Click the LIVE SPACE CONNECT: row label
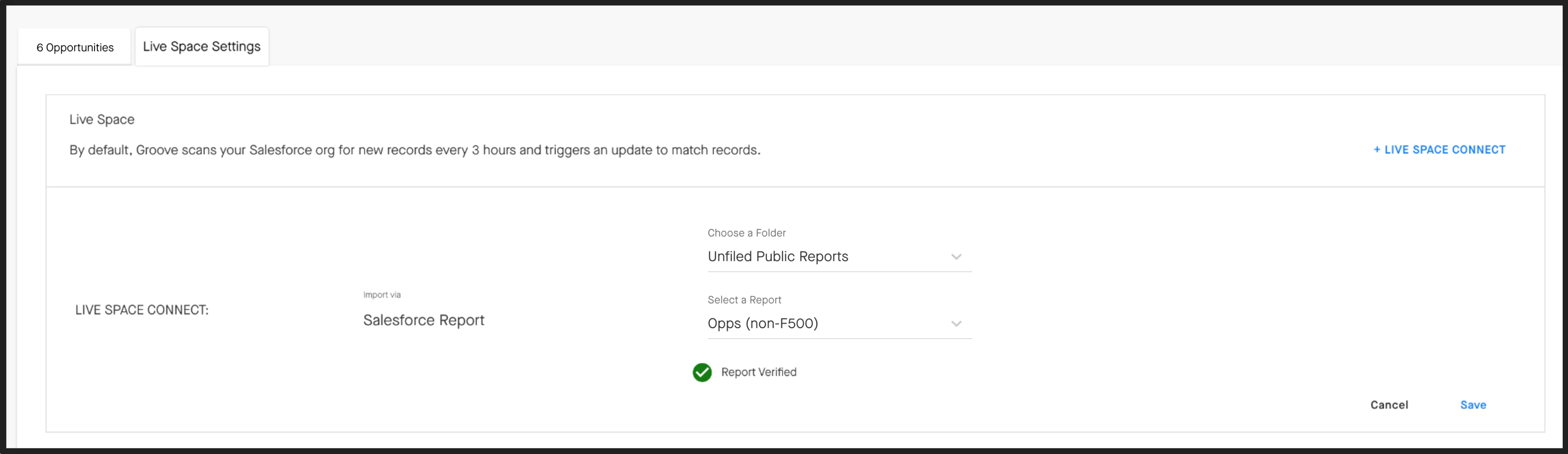This screenshot has height=454, width=1568. (142, 310)
